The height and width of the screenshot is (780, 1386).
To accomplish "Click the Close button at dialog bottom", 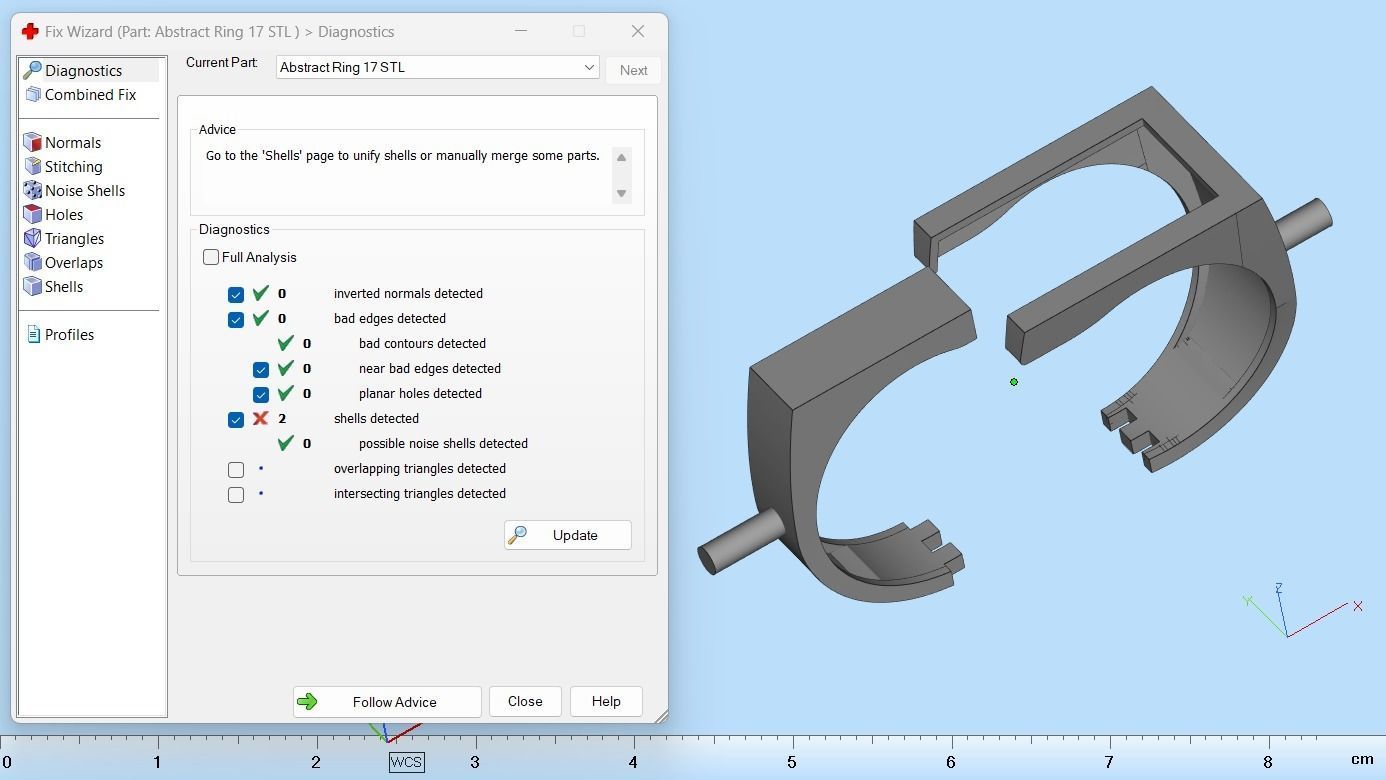I will [x=525, y=702].
